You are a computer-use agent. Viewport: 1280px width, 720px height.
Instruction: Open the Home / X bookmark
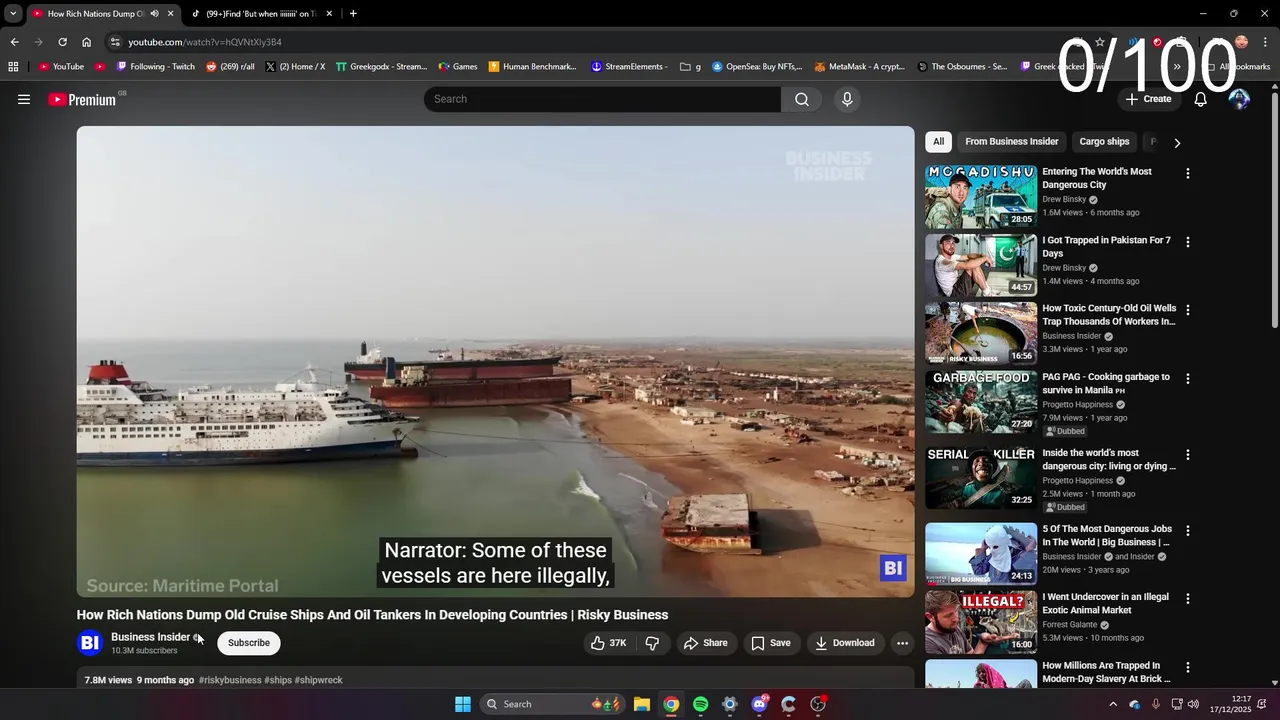click(x=295, y=67)
